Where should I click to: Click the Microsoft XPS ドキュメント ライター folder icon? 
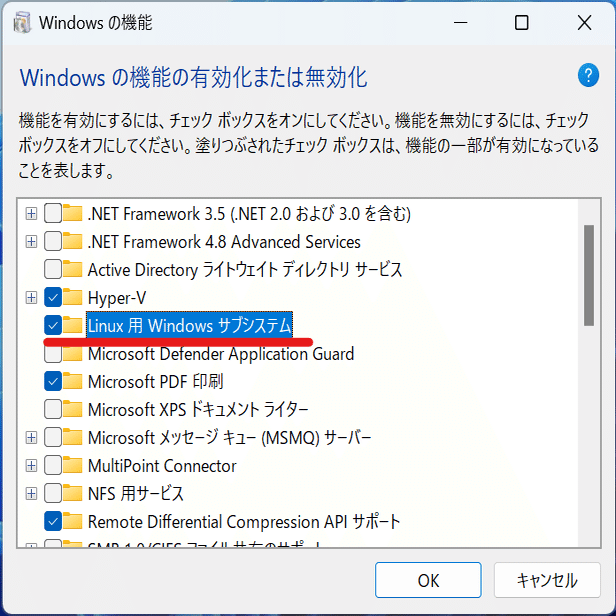(73, 410)
